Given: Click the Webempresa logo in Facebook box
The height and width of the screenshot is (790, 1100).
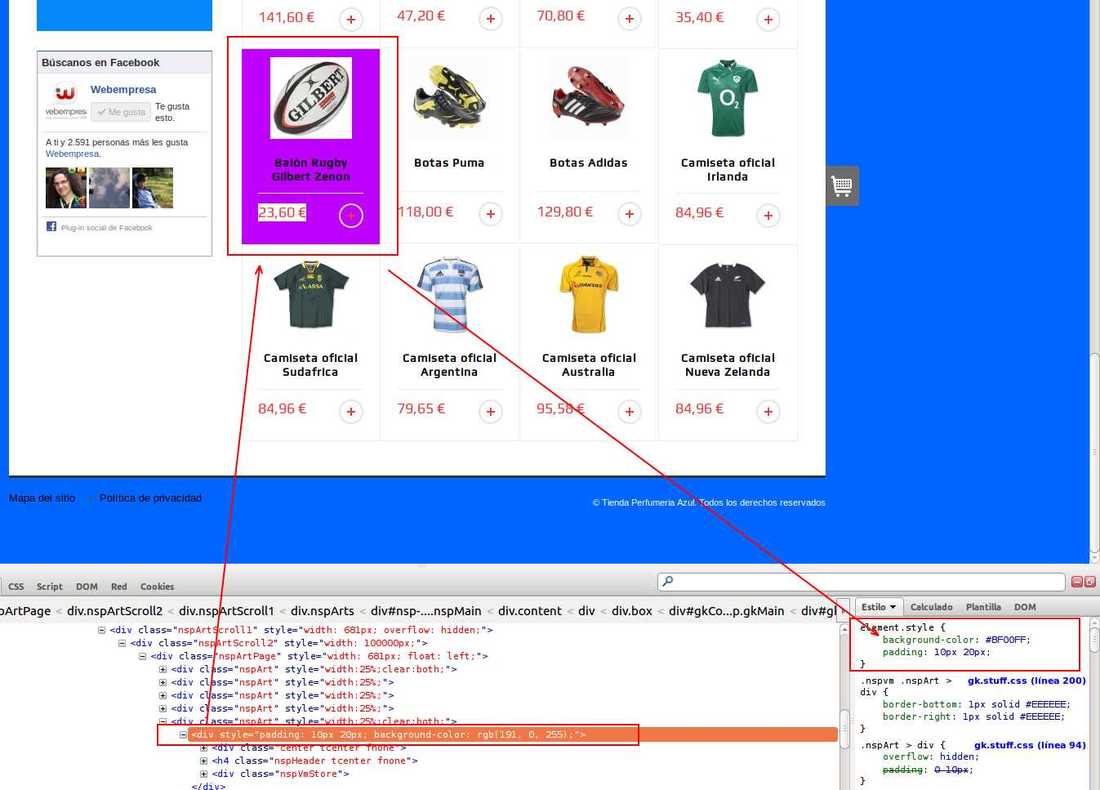Looking at the screenshot, I should [65, 99].
